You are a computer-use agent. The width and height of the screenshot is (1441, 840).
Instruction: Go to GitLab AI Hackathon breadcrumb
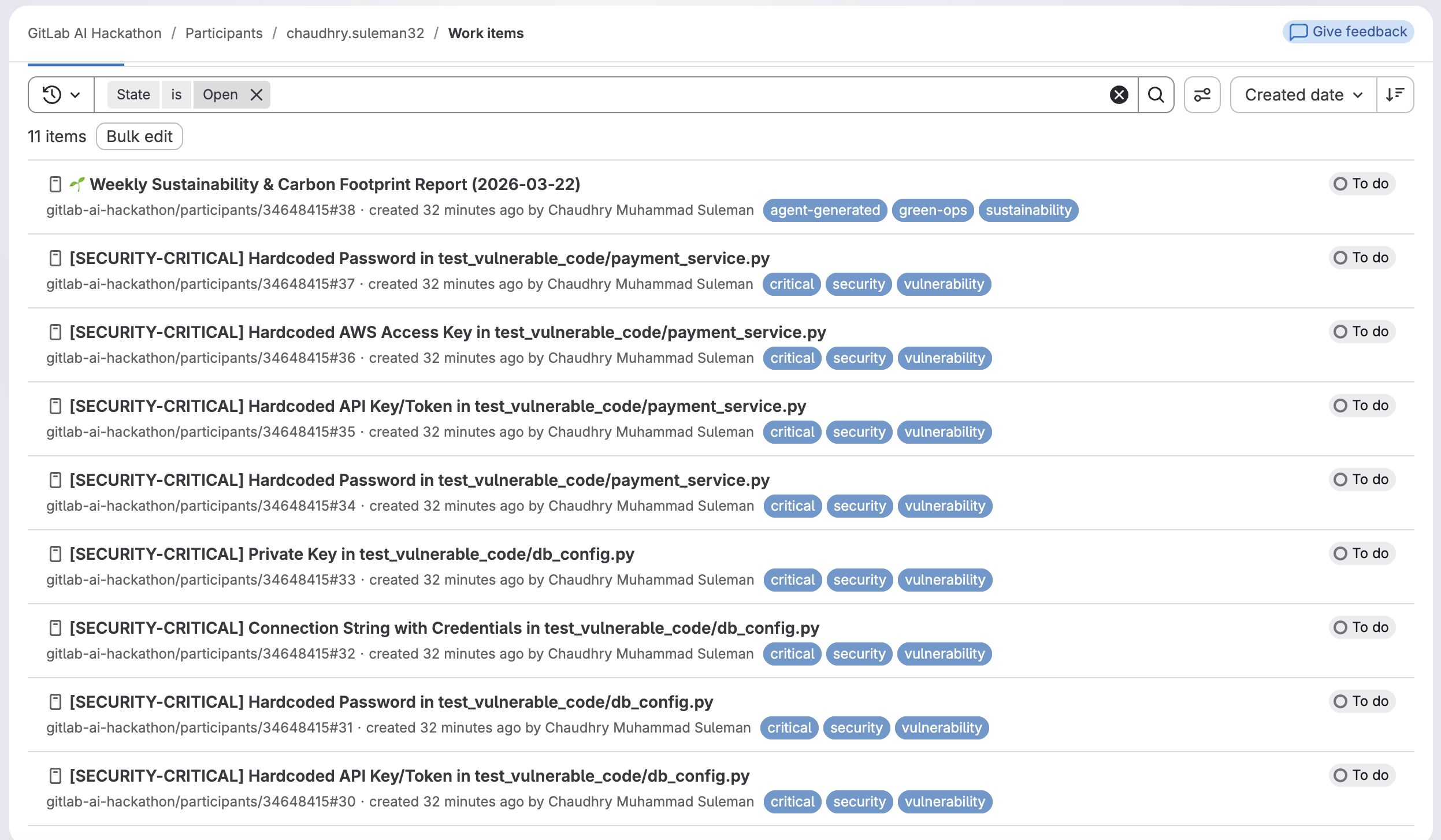tap(95, 34)
